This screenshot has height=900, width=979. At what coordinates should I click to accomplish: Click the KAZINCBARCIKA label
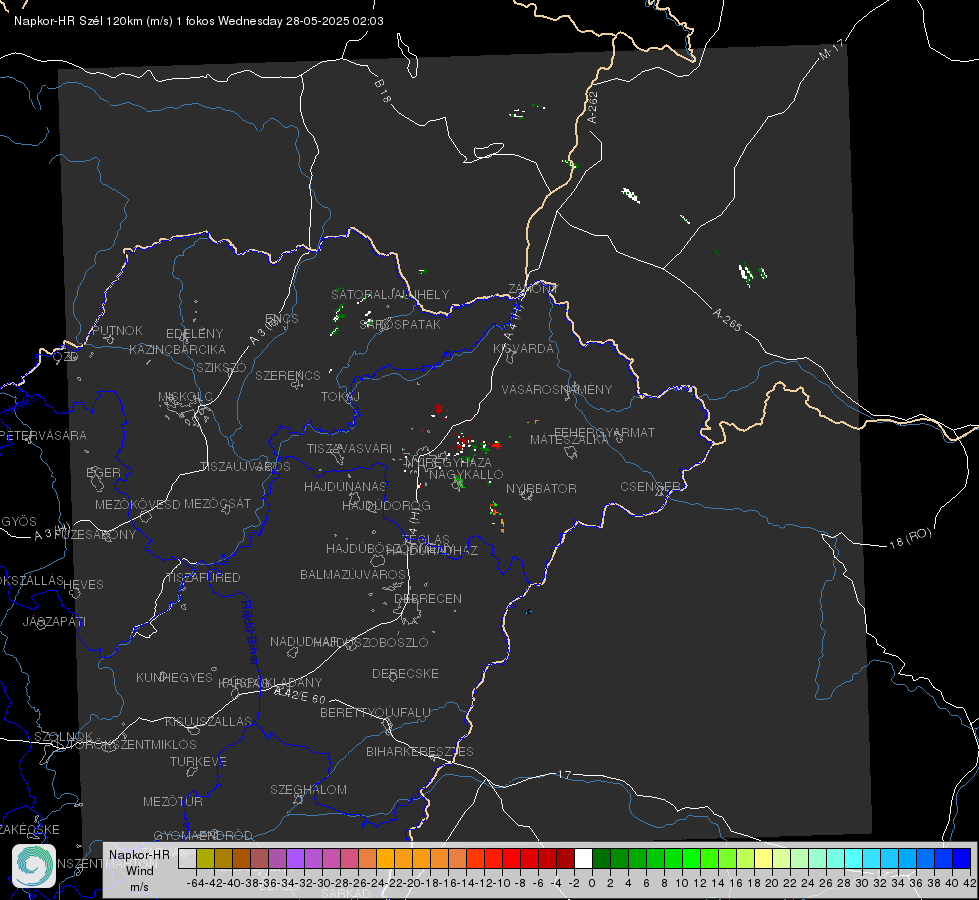[x=177, y=349]
